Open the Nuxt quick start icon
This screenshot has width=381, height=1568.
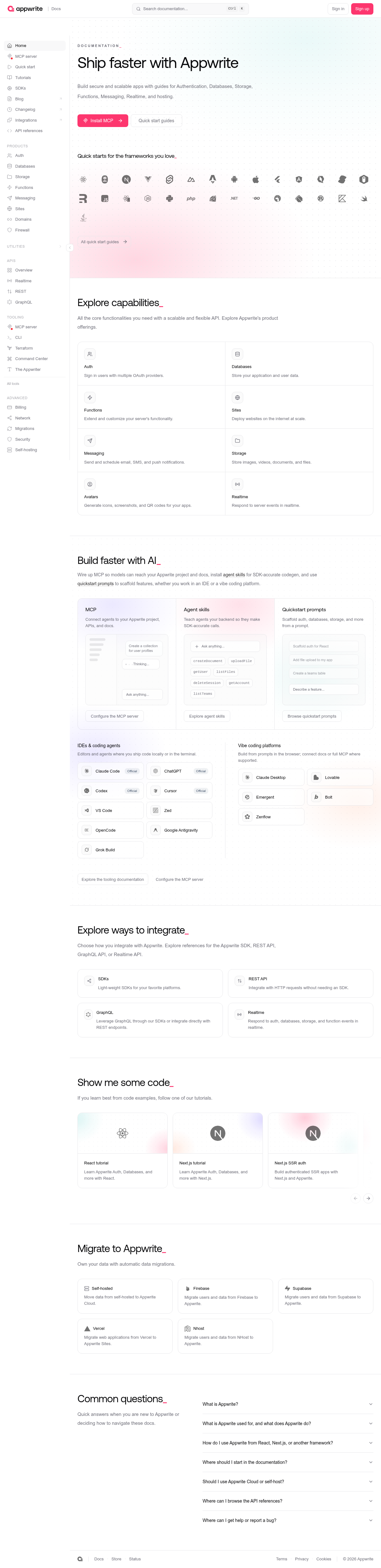(191, 179)
